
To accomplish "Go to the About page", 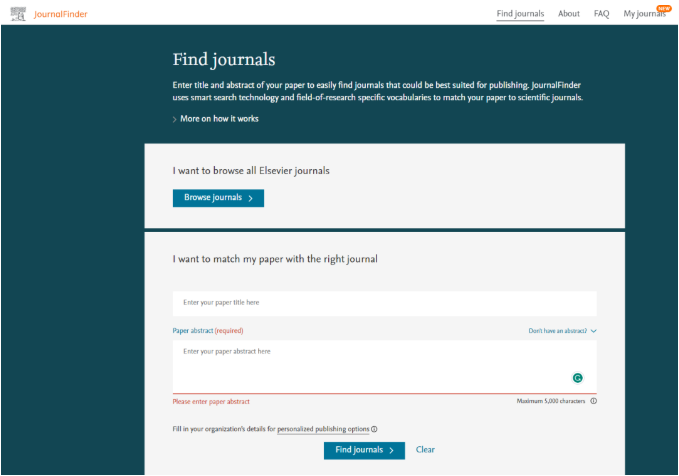I will 569,14.
